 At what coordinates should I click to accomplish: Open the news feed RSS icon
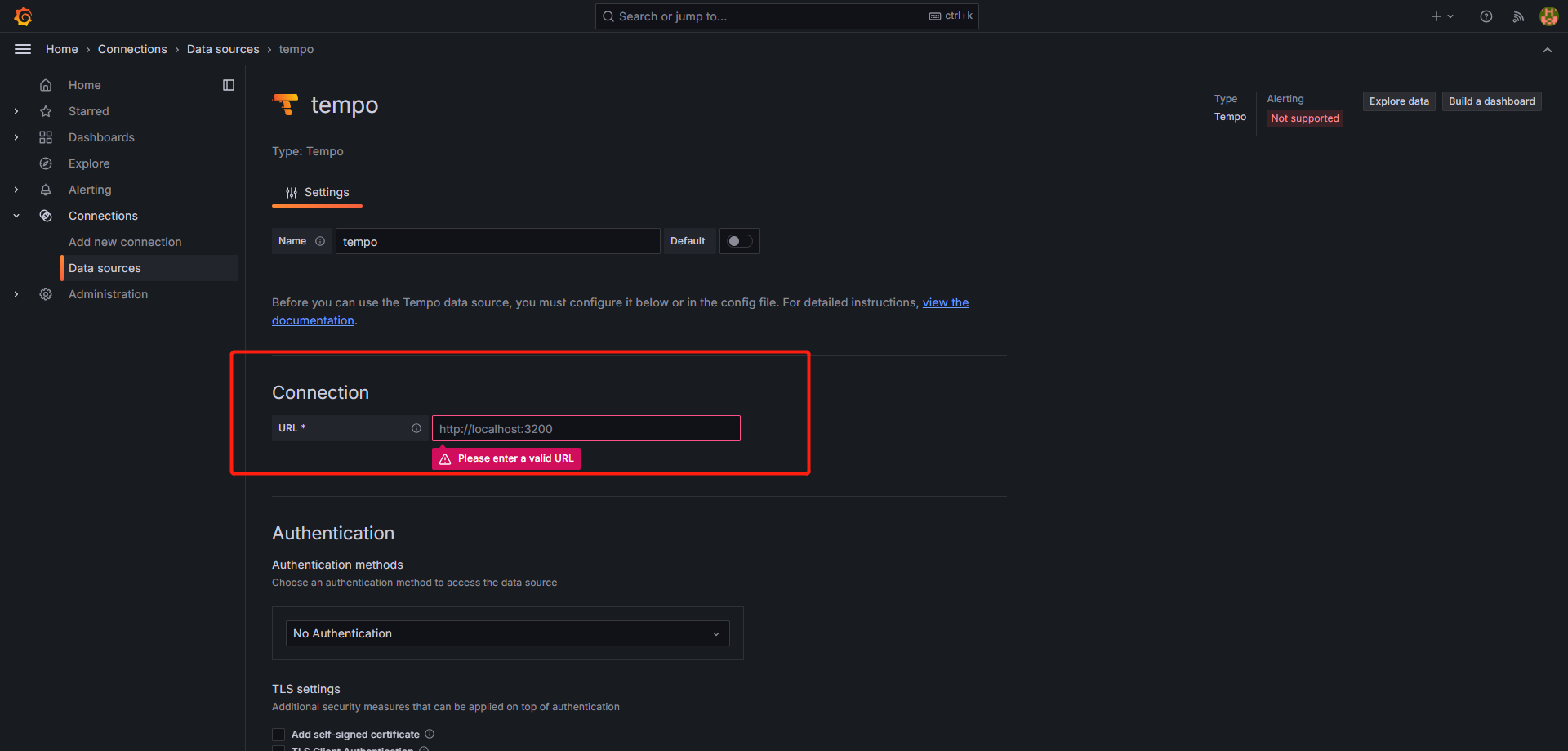click(1518, 16)
